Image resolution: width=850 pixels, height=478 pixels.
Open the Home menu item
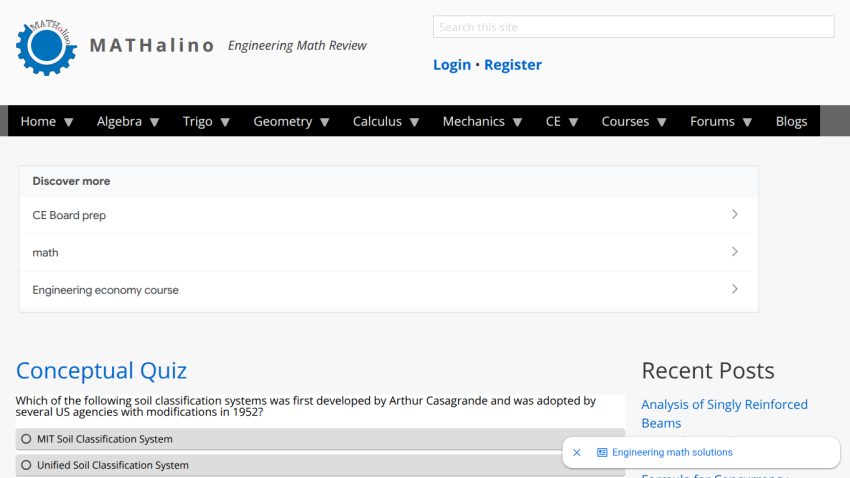[x=38, y=121]
